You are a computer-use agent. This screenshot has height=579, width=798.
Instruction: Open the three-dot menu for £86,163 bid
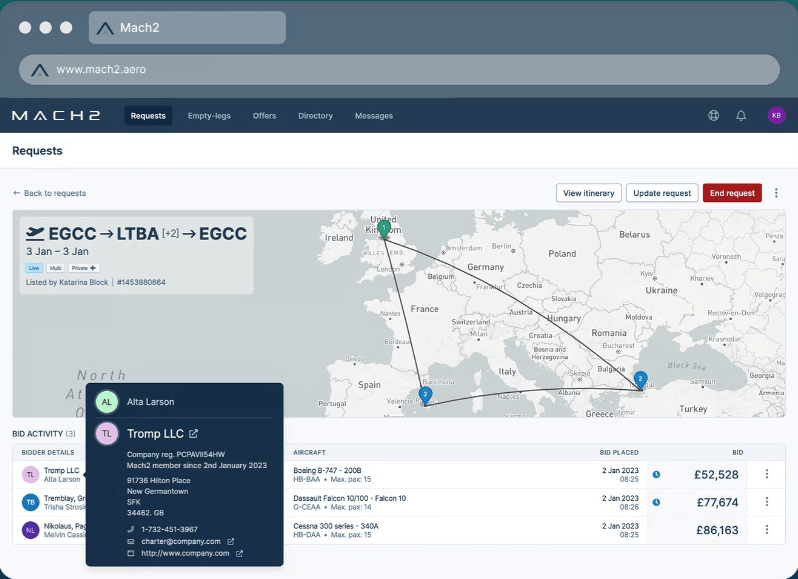click(x=767, y=530)
